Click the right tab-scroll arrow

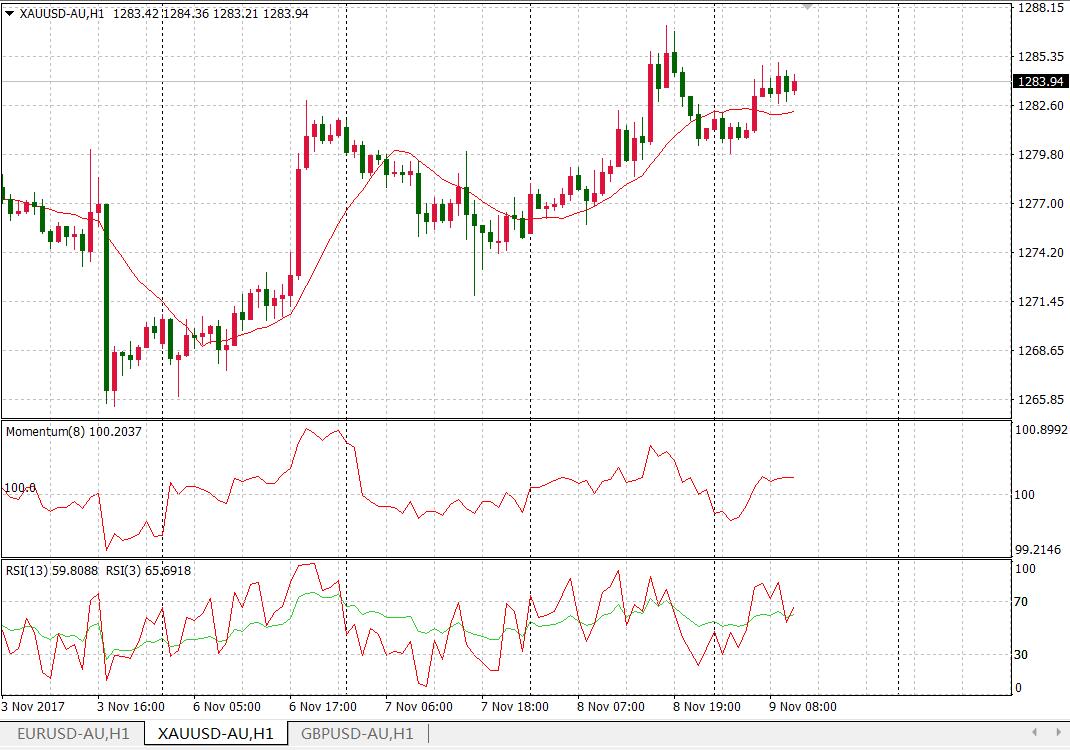click(1058, 732)
